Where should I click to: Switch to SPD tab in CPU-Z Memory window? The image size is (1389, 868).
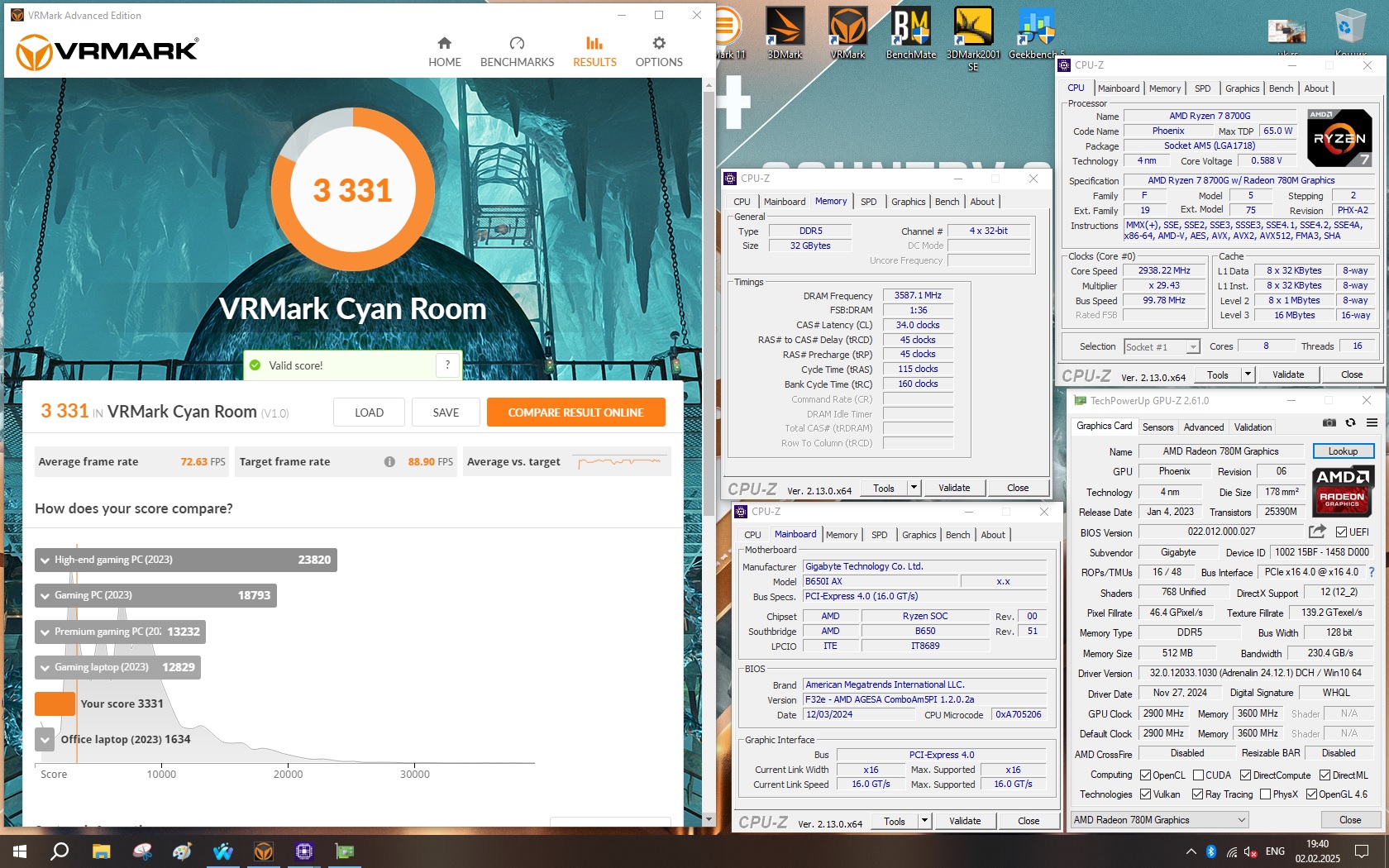(x=868, y=202)
